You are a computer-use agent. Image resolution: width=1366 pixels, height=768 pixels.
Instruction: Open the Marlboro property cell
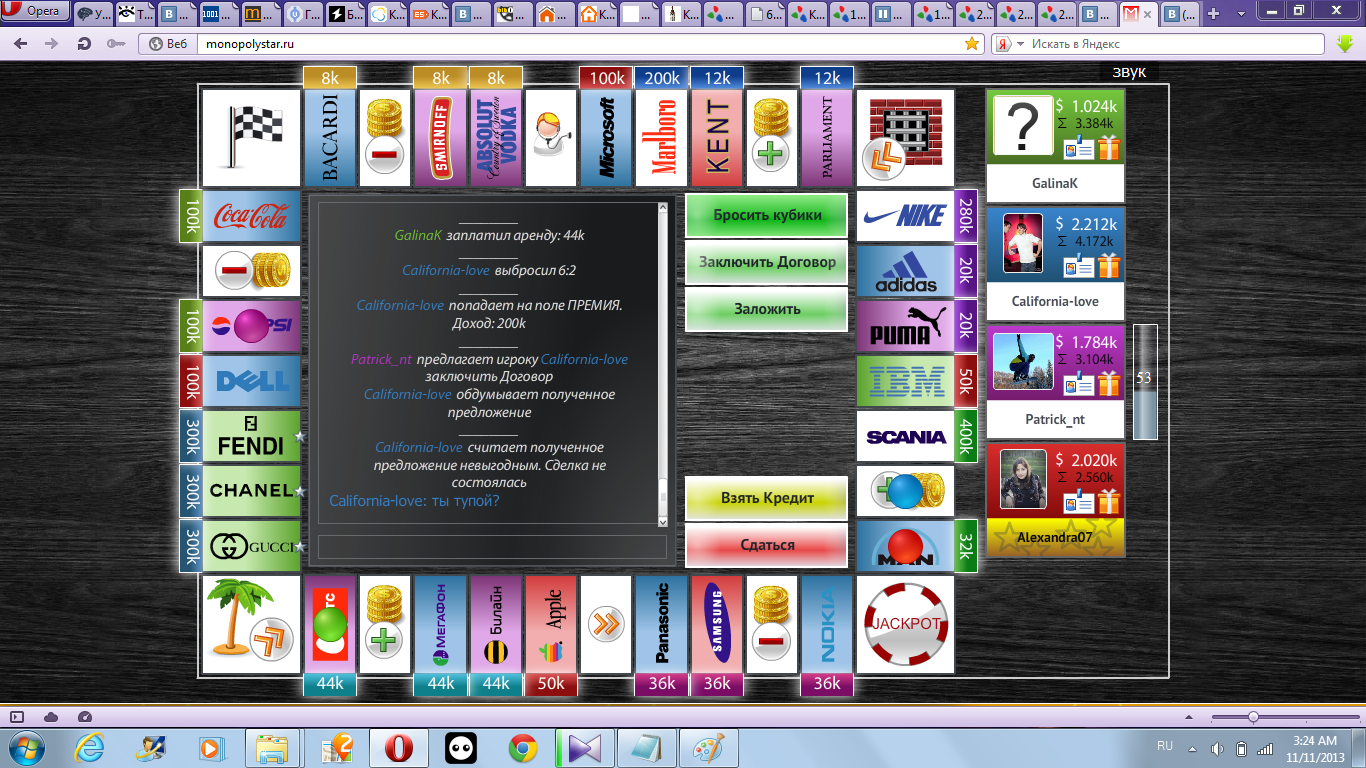coord(661,138)
